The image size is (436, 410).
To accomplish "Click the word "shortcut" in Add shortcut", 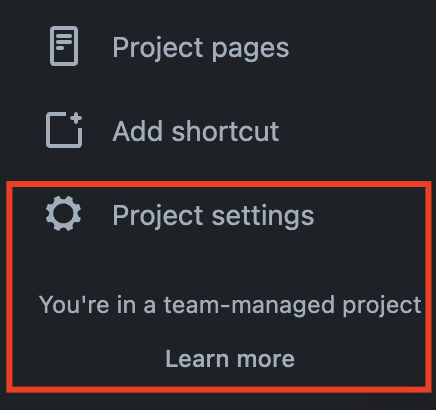I will pos(225,131).
